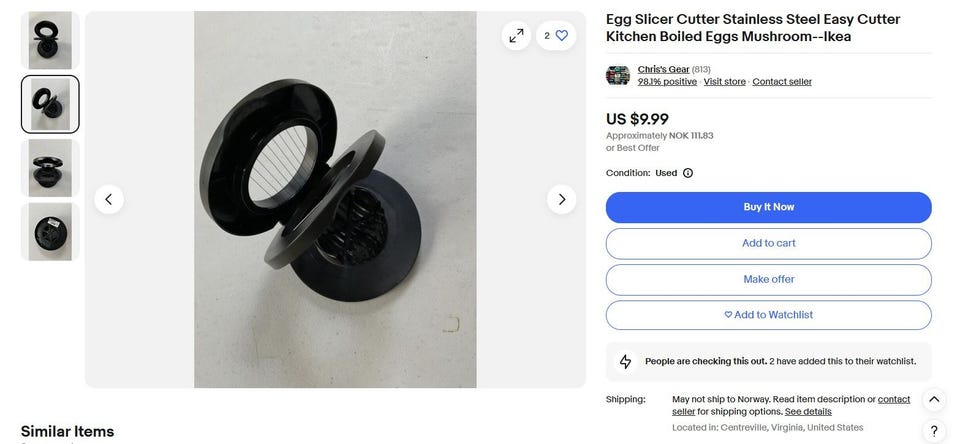Open the Chris's Gear seller link
The width and height of the screenshot is (960, 444).
coord(663,69)
